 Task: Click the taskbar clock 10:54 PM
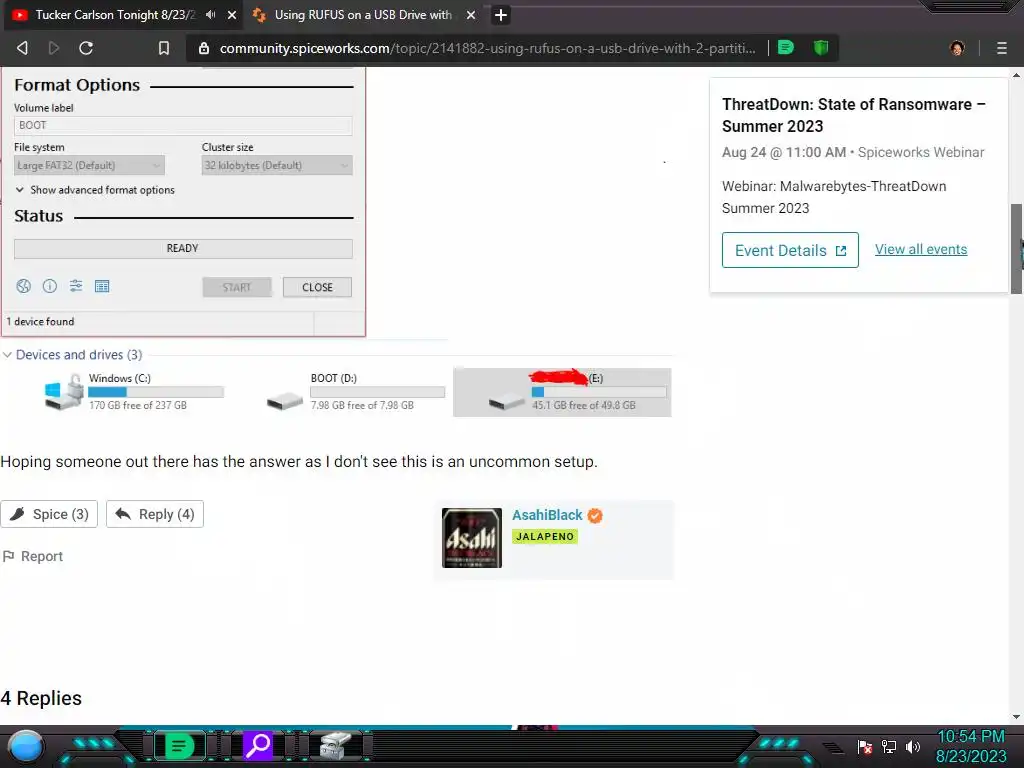coord(971,737)
